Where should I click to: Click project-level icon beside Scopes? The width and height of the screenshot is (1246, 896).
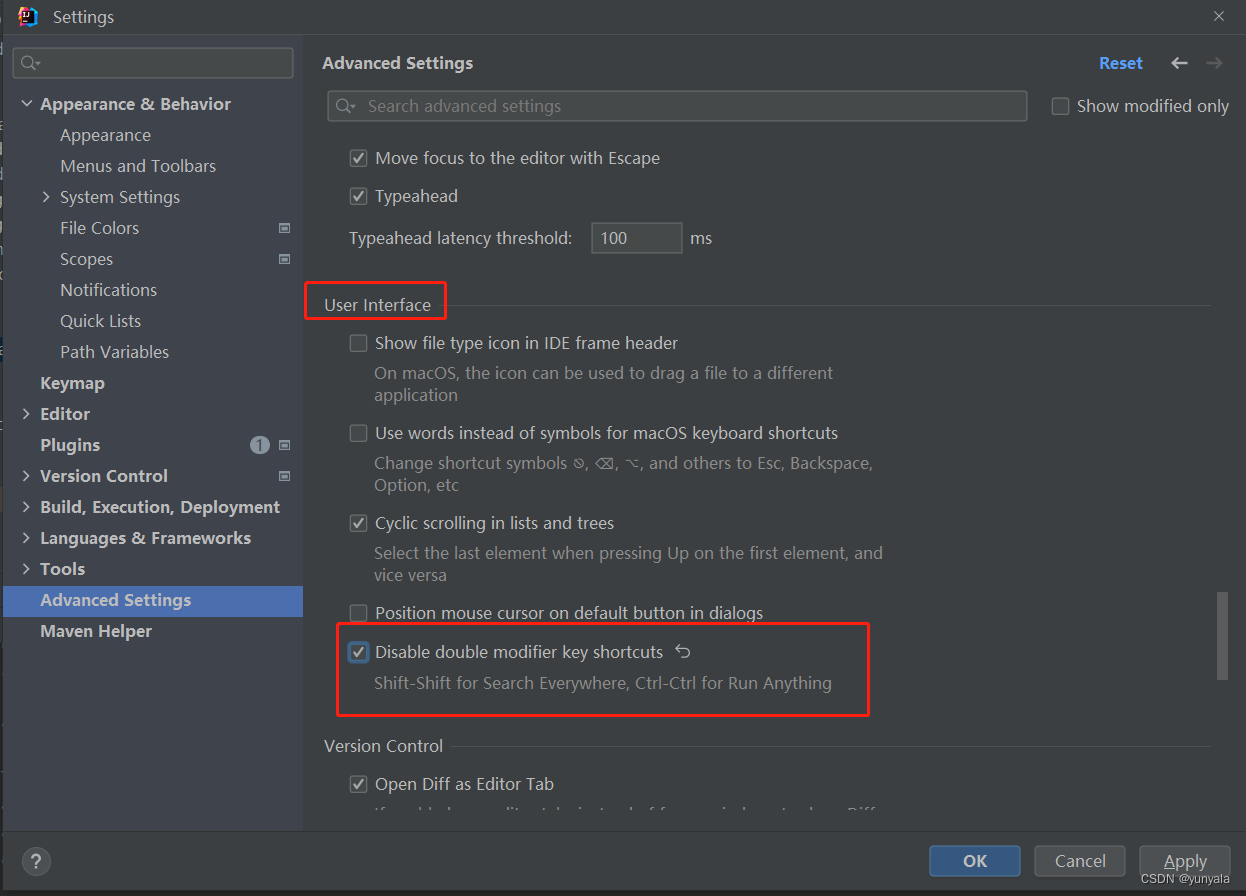pos(284,259)
